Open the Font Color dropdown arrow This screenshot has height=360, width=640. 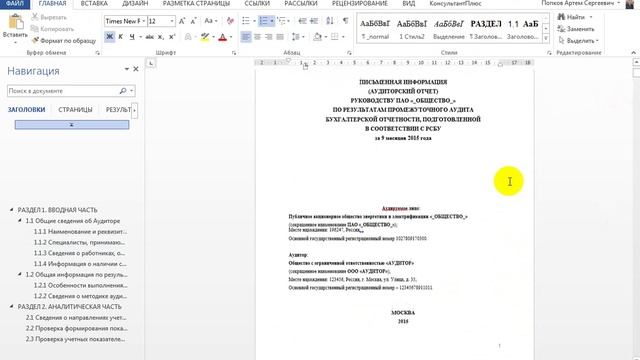(x=231, y=37)
